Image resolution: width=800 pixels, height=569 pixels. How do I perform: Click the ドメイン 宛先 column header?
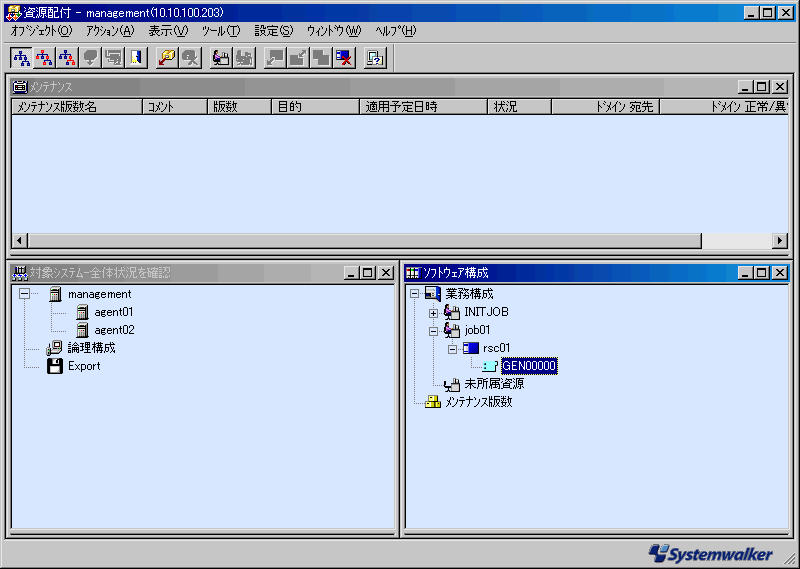(x=606, y=107)
